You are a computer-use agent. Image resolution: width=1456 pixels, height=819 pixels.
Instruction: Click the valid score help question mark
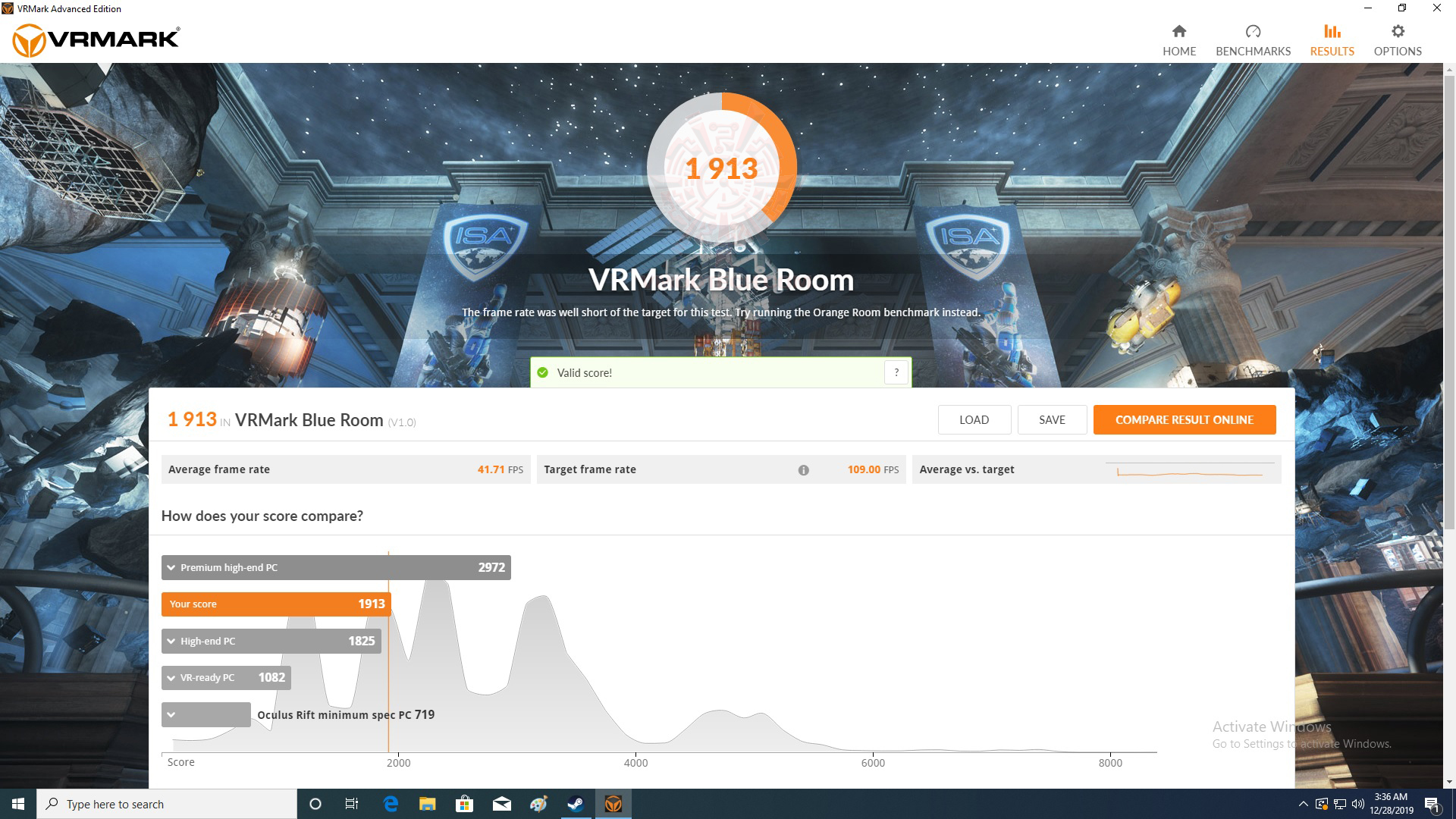(896, 372)
